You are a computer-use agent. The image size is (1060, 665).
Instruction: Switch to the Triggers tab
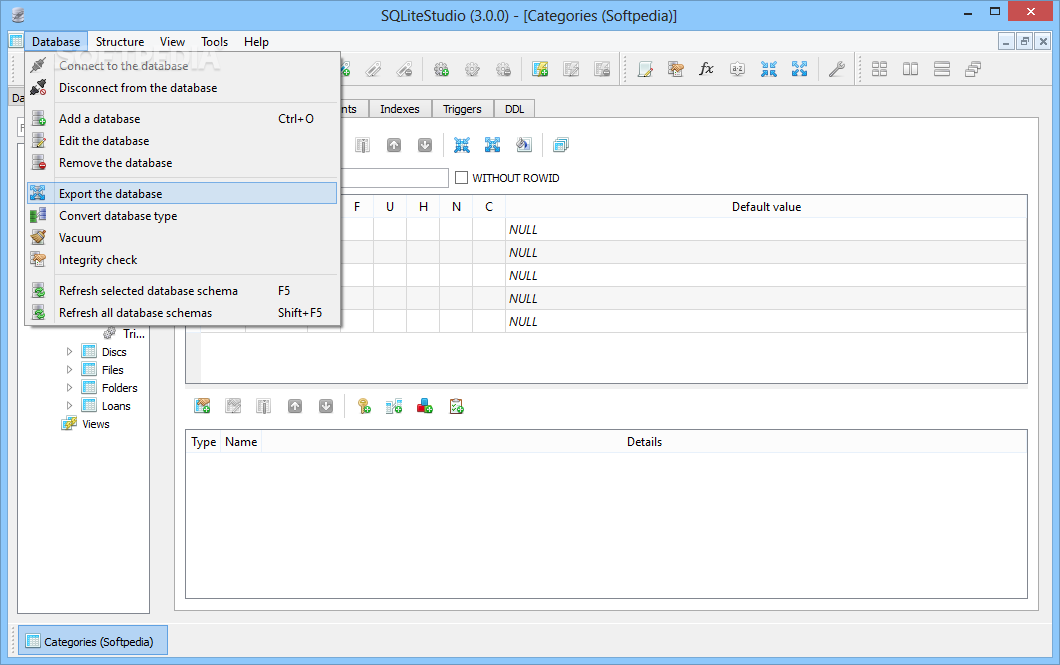pos(462,109)
